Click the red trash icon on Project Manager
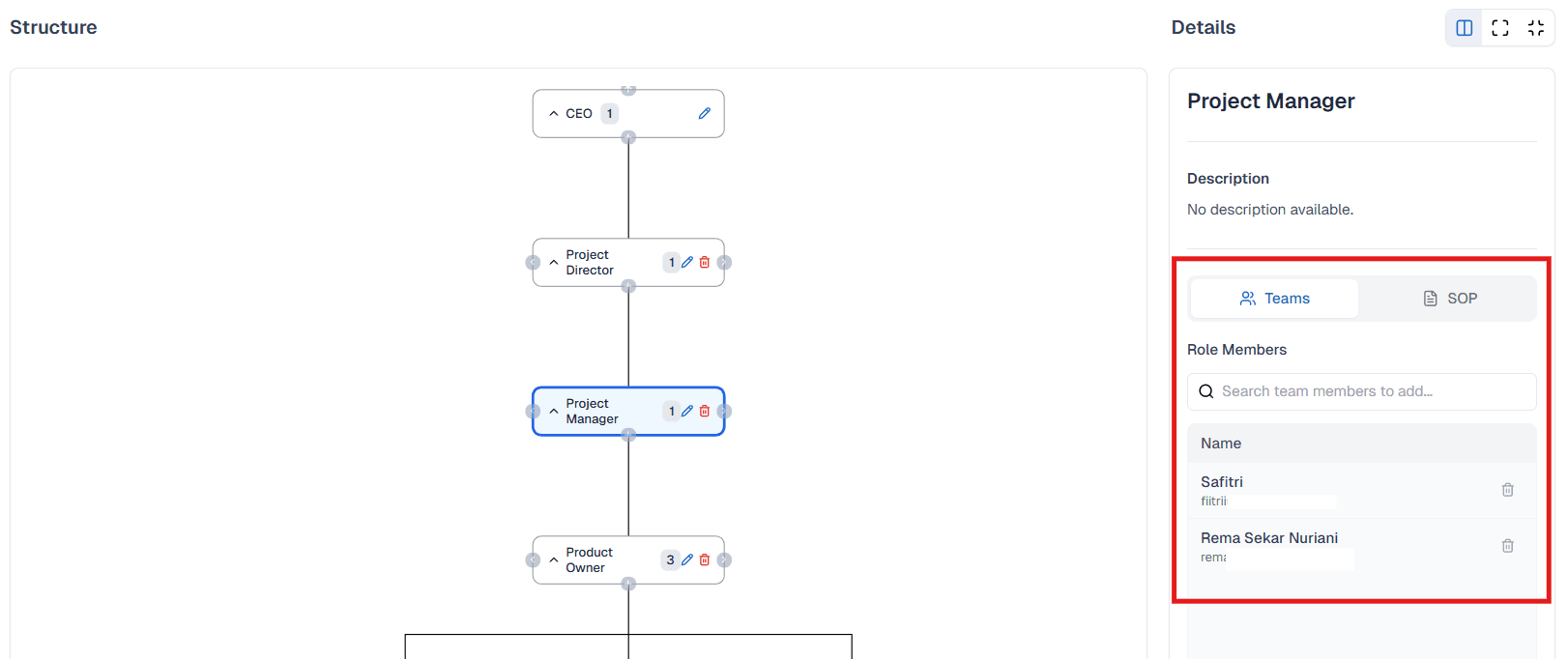The width and height of the screenshot is (1568, 659). pyautogui.click(x=705, y=411)
